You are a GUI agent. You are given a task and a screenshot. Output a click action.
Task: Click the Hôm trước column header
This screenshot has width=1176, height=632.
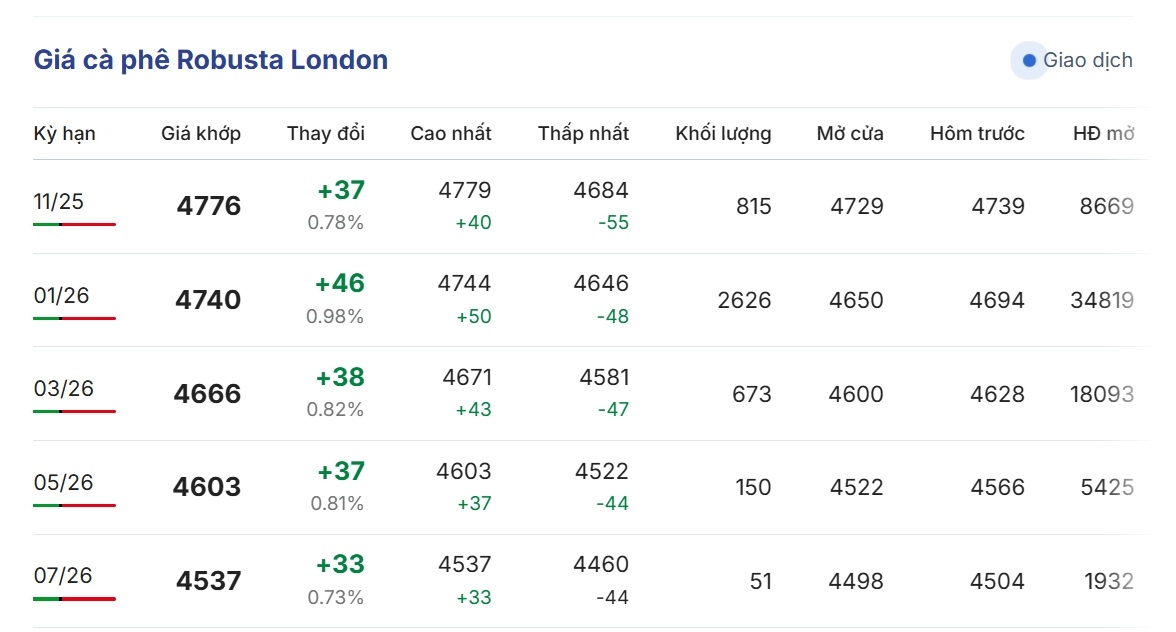click(x=977, y=134)
